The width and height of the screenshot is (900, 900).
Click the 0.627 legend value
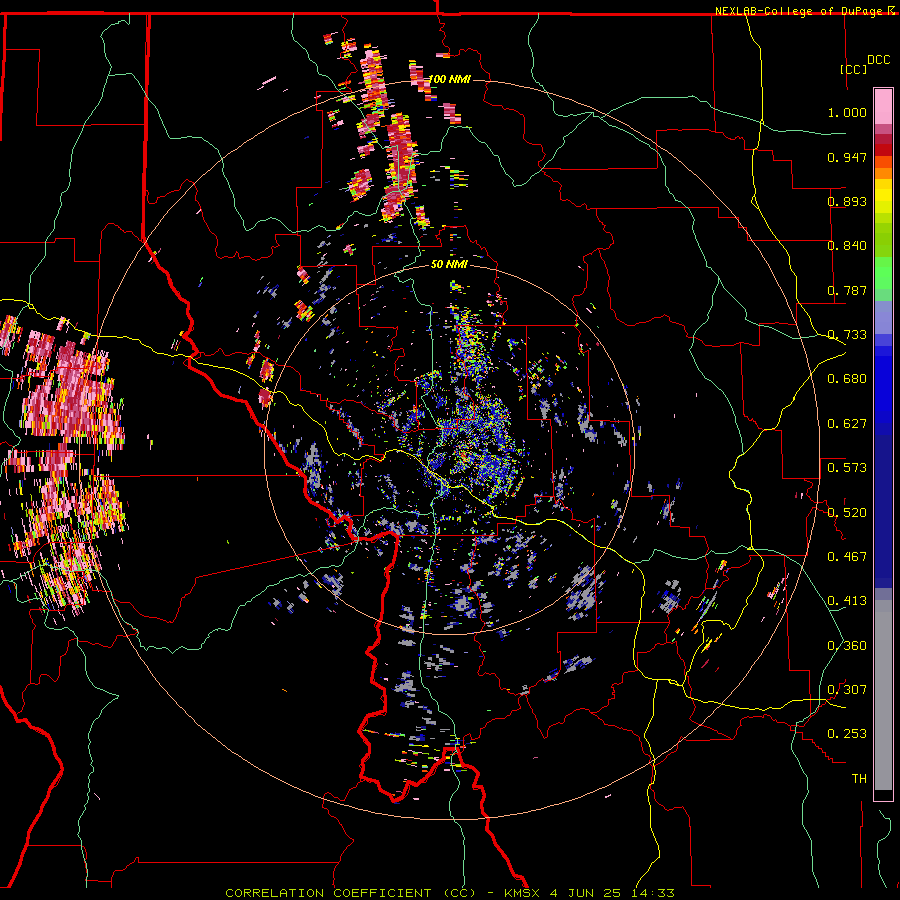coord(847,424)
